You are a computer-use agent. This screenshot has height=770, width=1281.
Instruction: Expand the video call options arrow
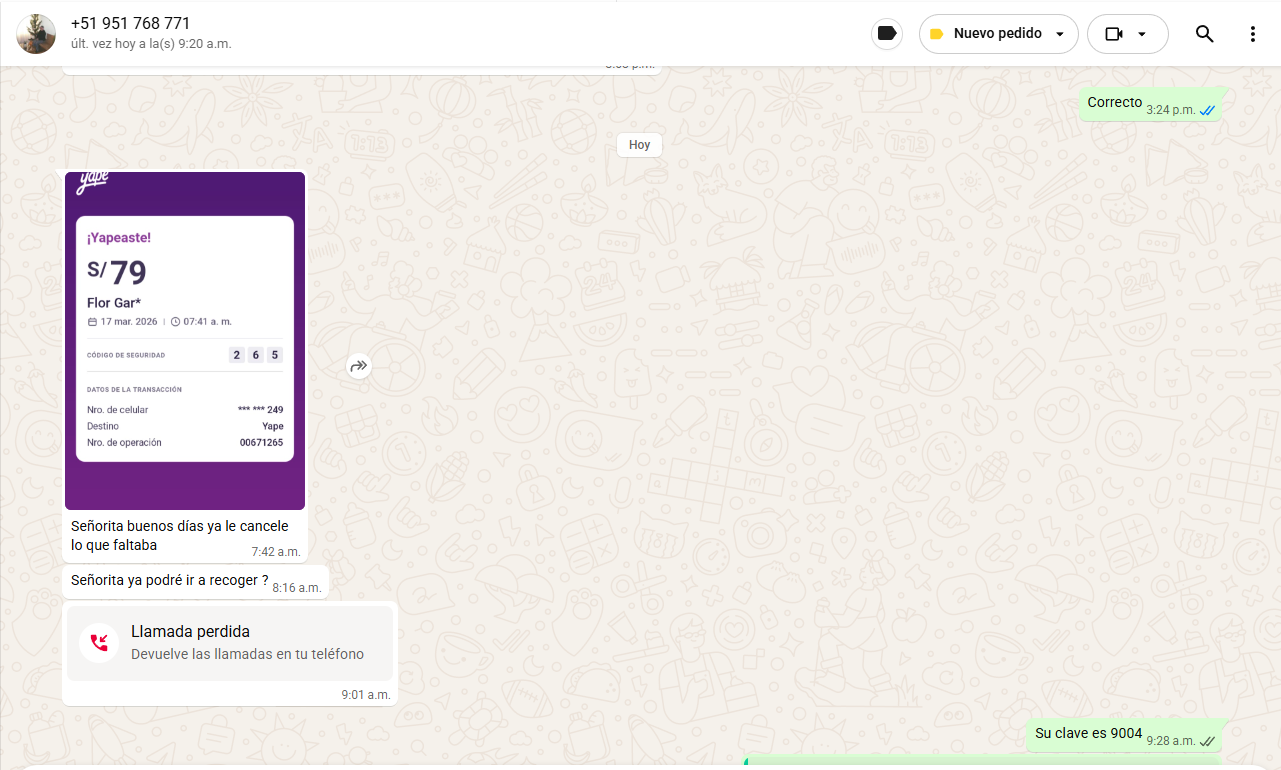[x=1141, y=34]
